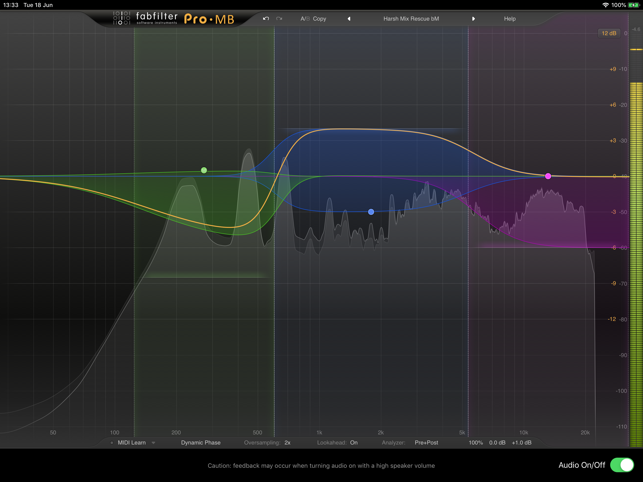Click the blue band range bar near +4 dB
Screen dimensions: 643x482
[371, 129]
